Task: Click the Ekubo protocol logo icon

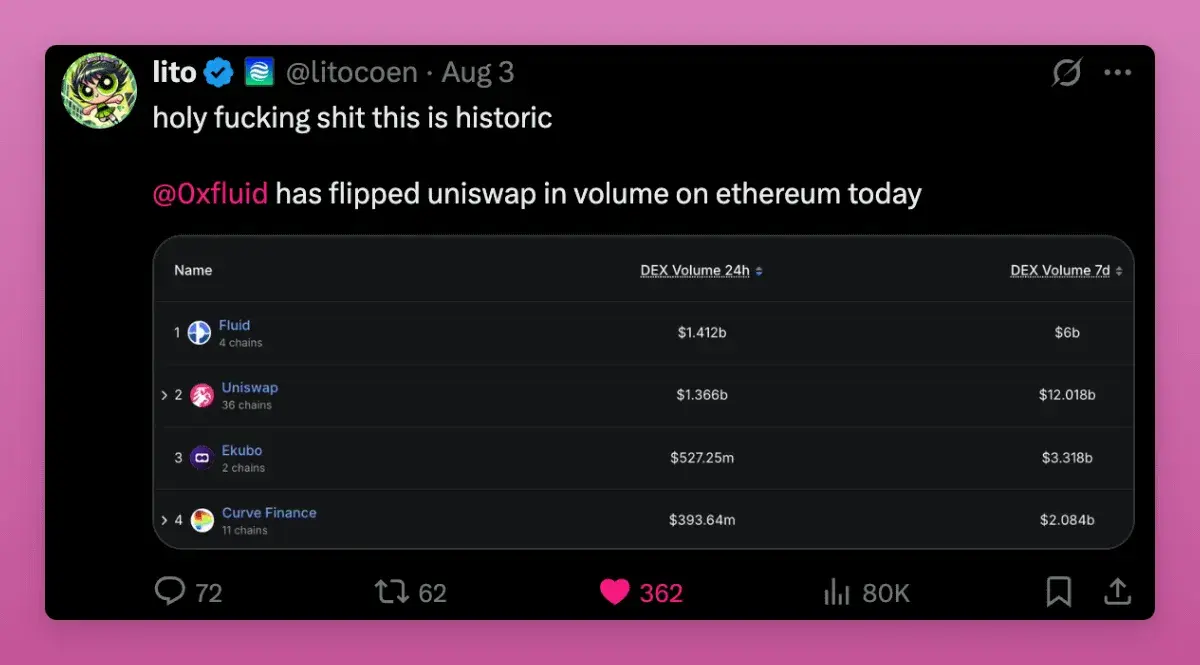Action: point(202,458)
